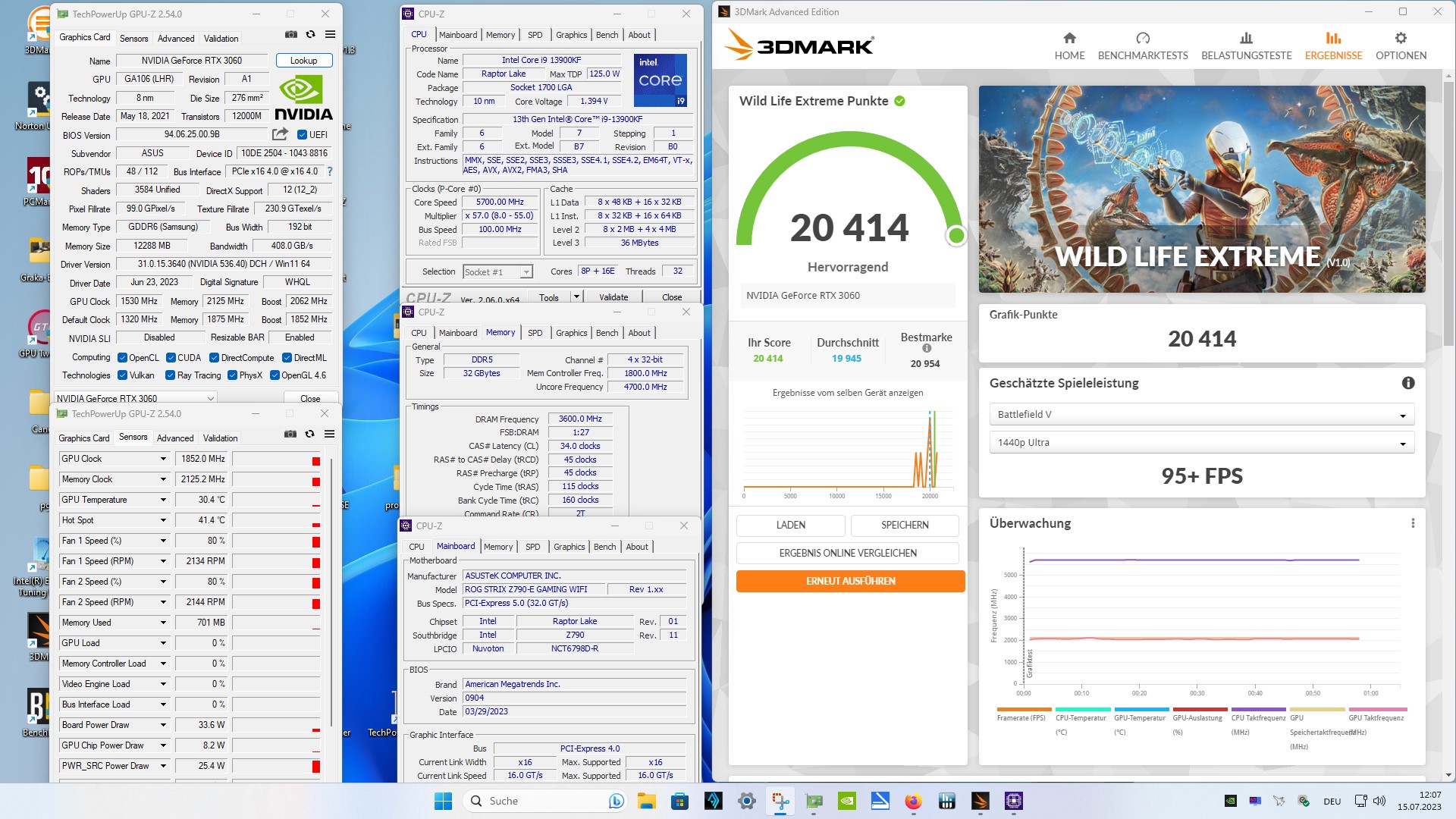
Task: Toggle the OpenCL checkbox
Action: [122, 358]
